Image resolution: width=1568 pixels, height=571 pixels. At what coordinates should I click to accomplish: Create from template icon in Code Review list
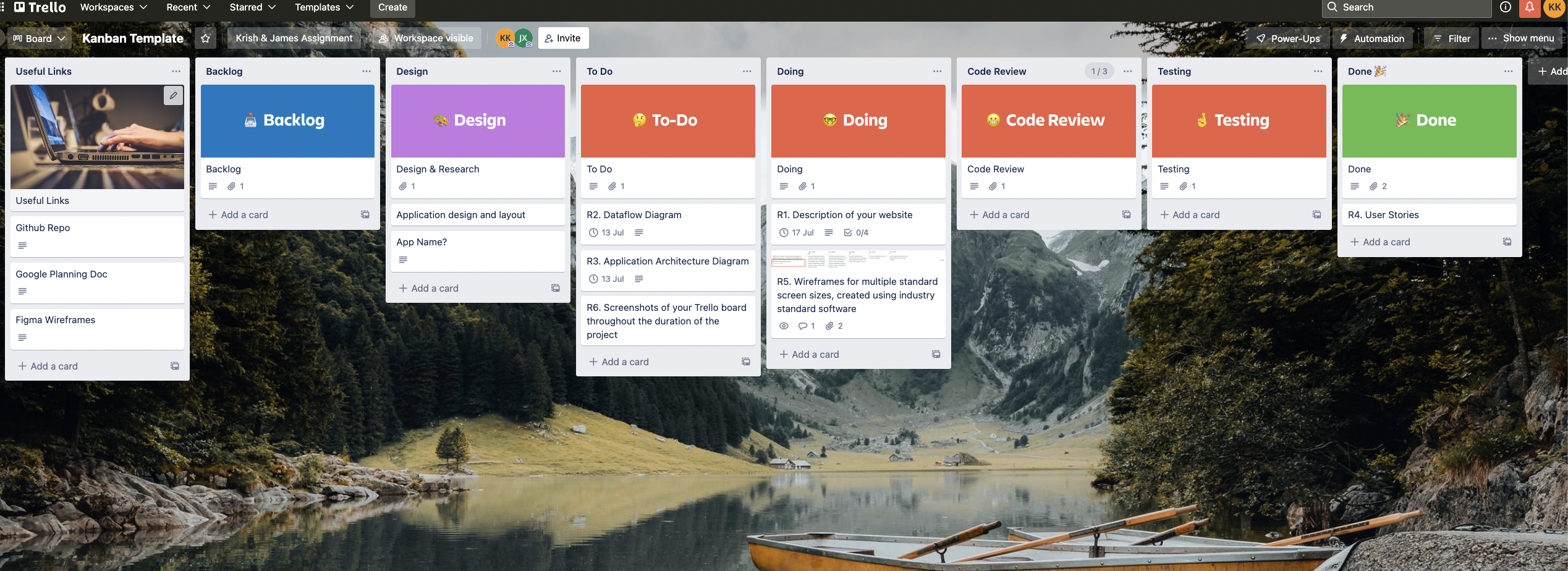[1127, 215]
